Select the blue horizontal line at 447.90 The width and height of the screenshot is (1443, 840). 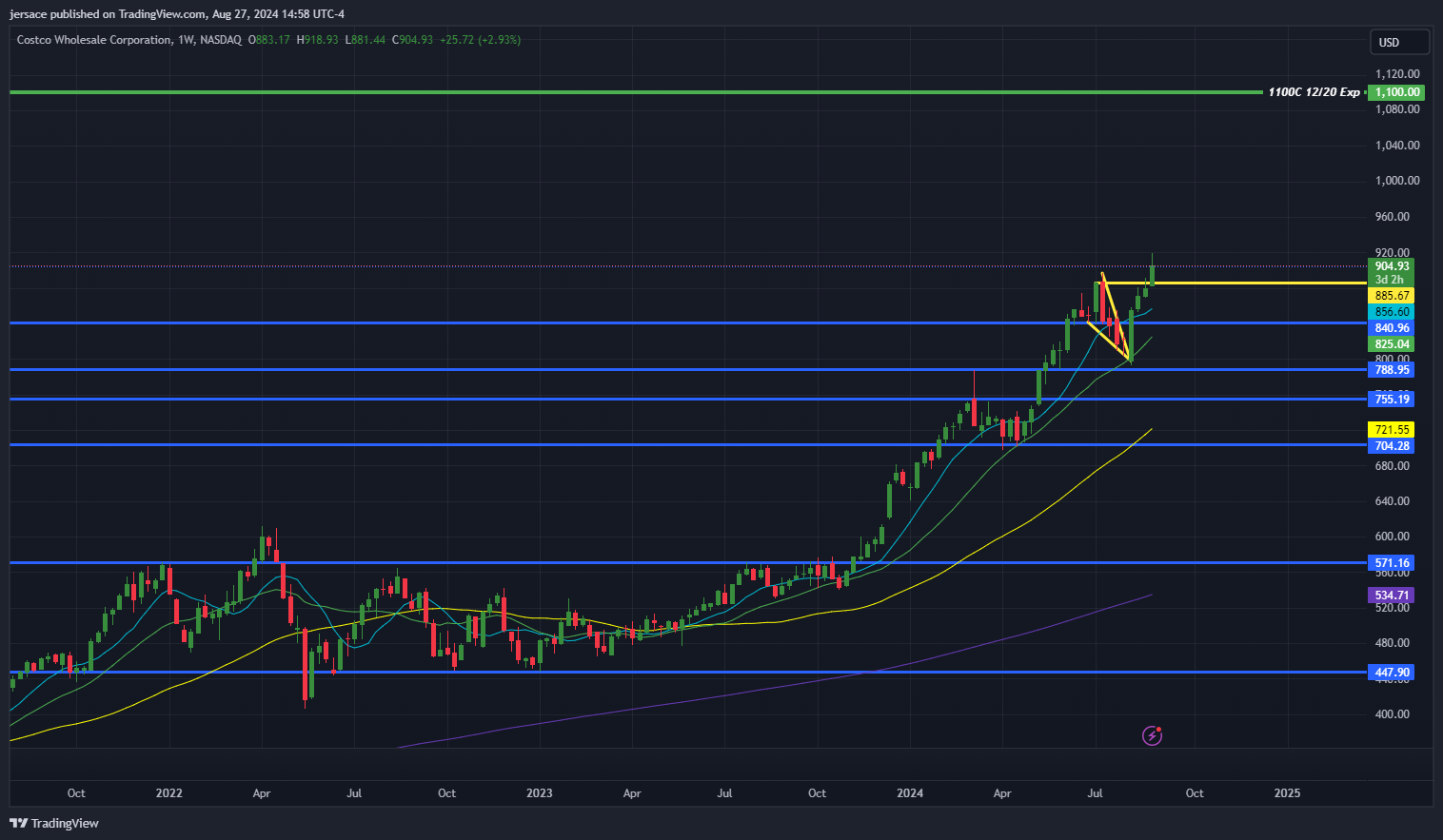pyautogui.click(x=687, y=673)
